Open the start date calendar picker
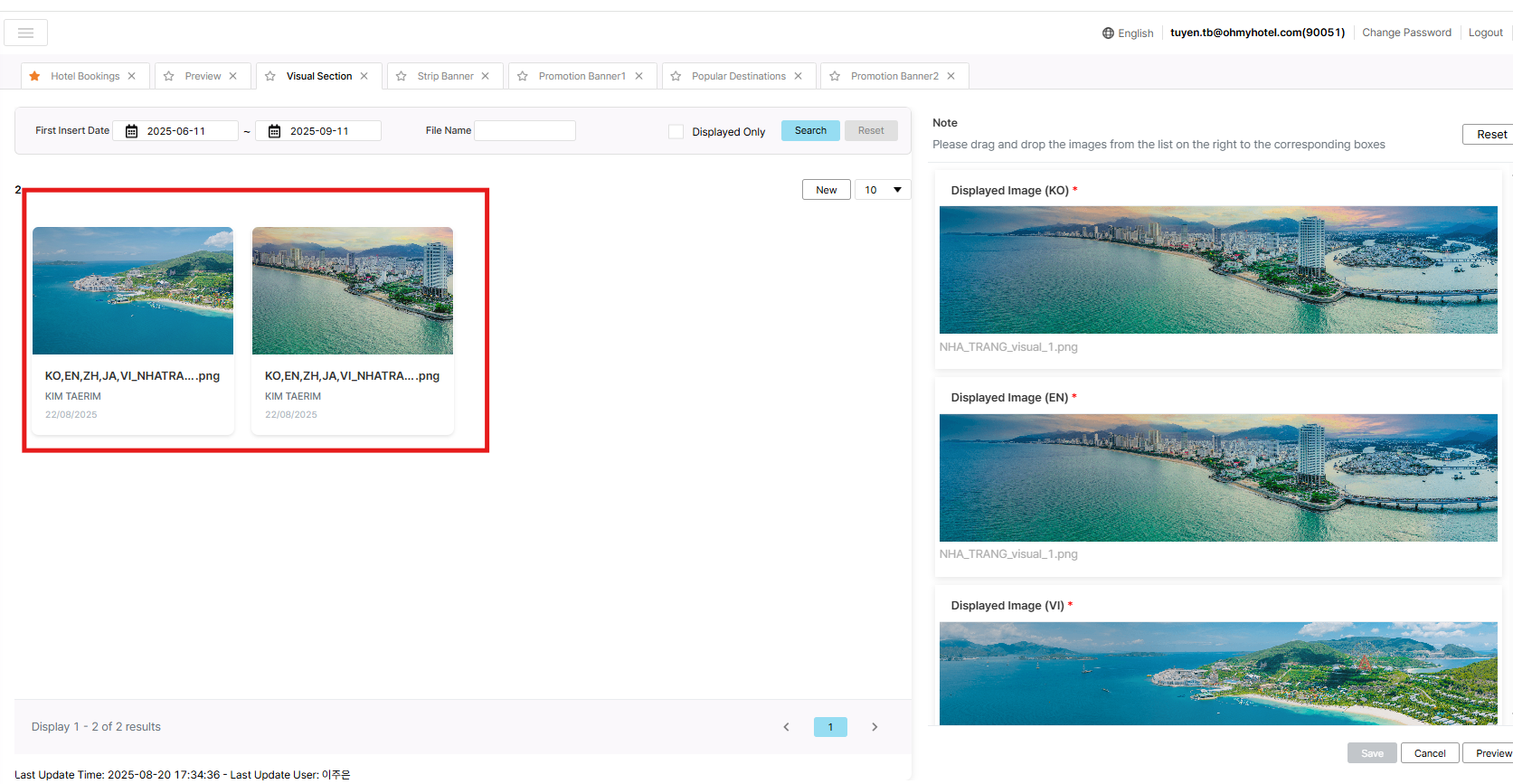Viewport: 1513px width, 784px height. [131, 131]
